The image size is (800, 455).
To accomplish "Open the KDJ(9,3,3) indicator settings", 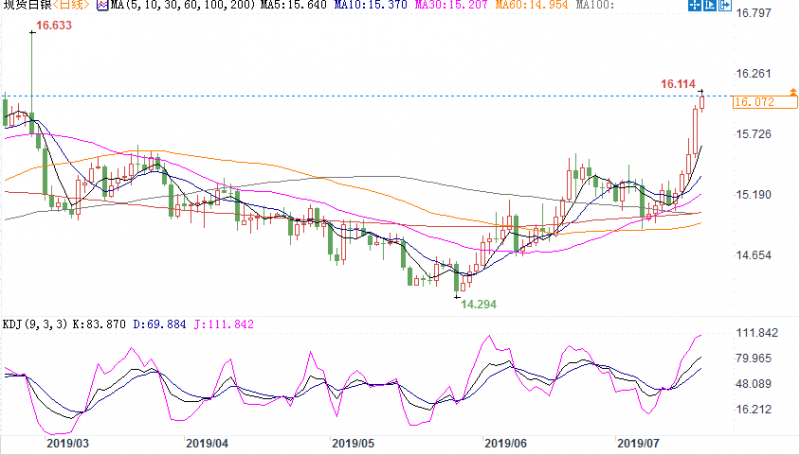I will pyautogui.click(x=35, y=324).
